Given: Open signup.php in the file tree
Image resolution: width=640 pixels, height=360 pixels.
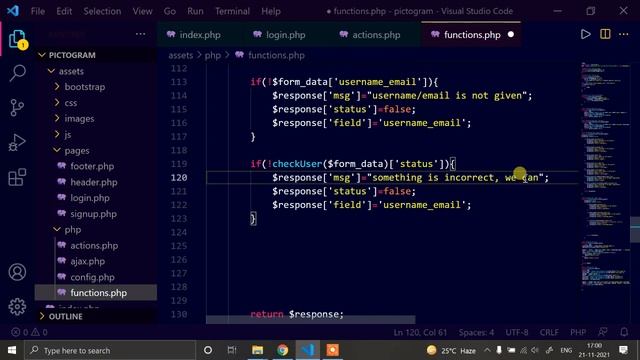Looking at the screenshot, I should [93, 213].
